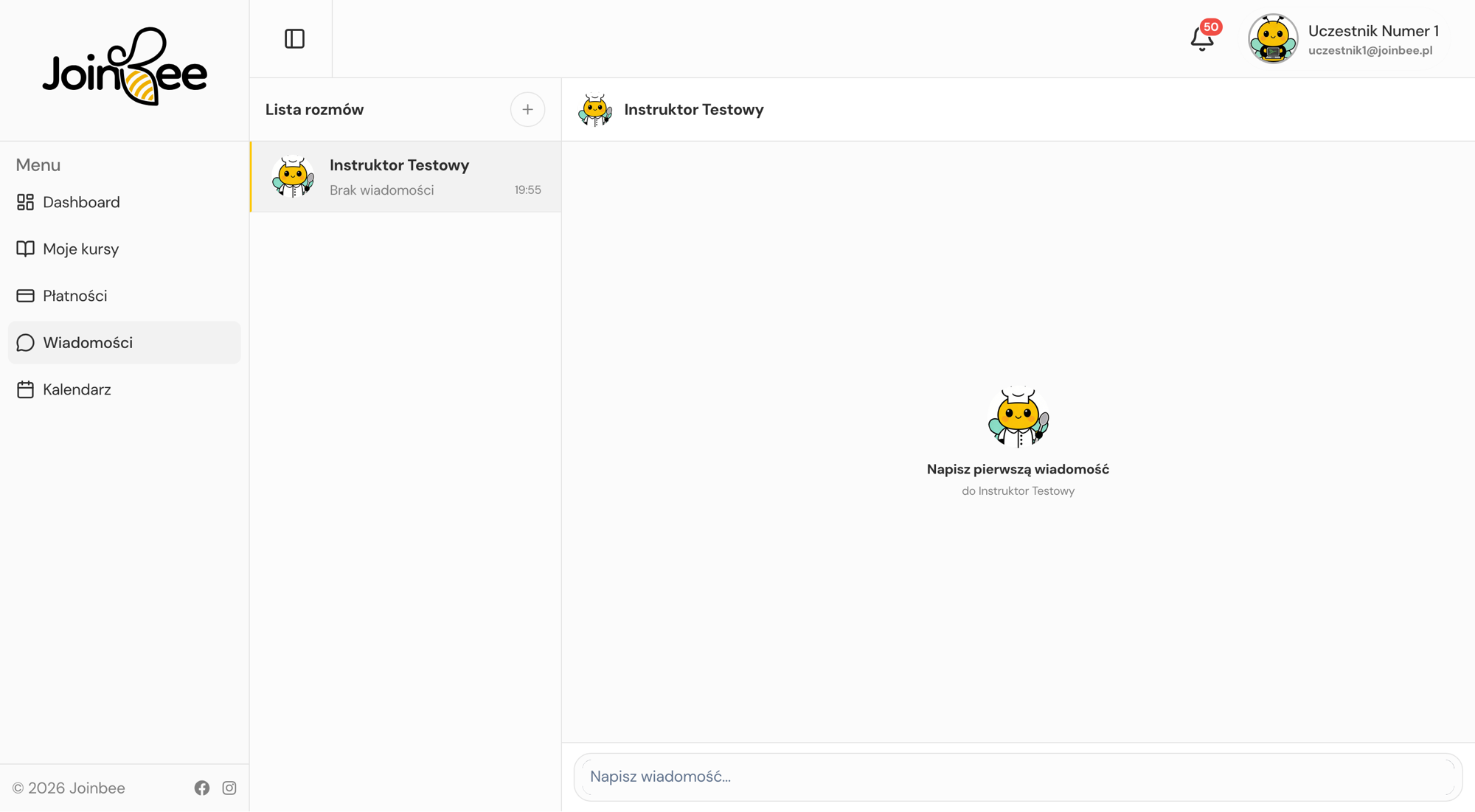1475x812 pixels.
Task: Start a new conversation with plus button
Action: pyautogui.click(x=527, y=109)
